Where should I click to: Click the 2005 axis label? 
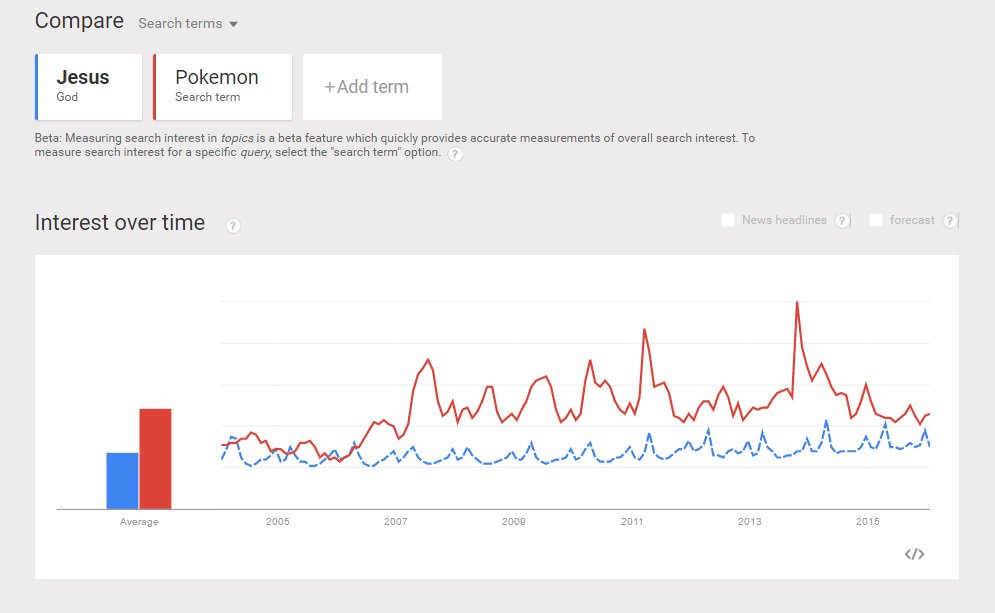277,522
